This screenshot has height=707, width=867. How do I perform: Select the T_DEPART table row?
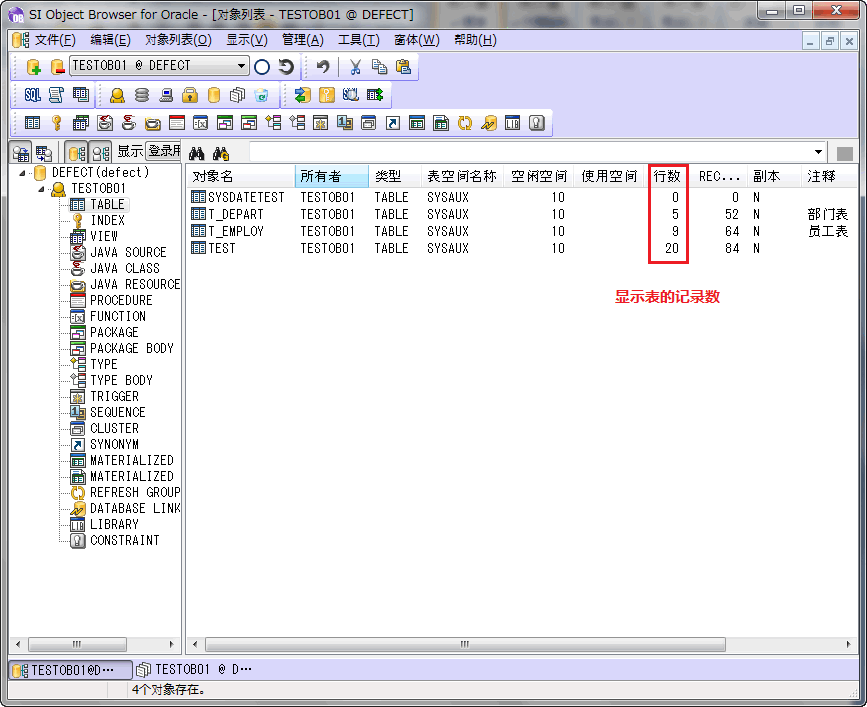(521, 214)
